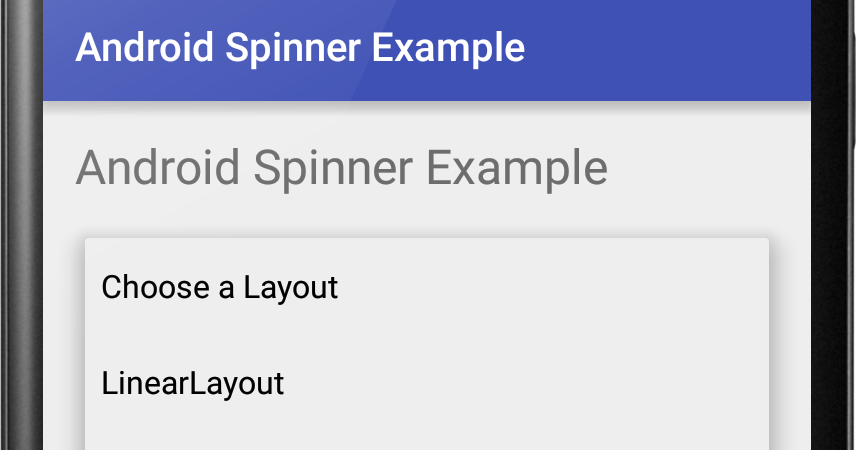
Task: Click word "Android" in the gray heading
Action: (158, 167)
